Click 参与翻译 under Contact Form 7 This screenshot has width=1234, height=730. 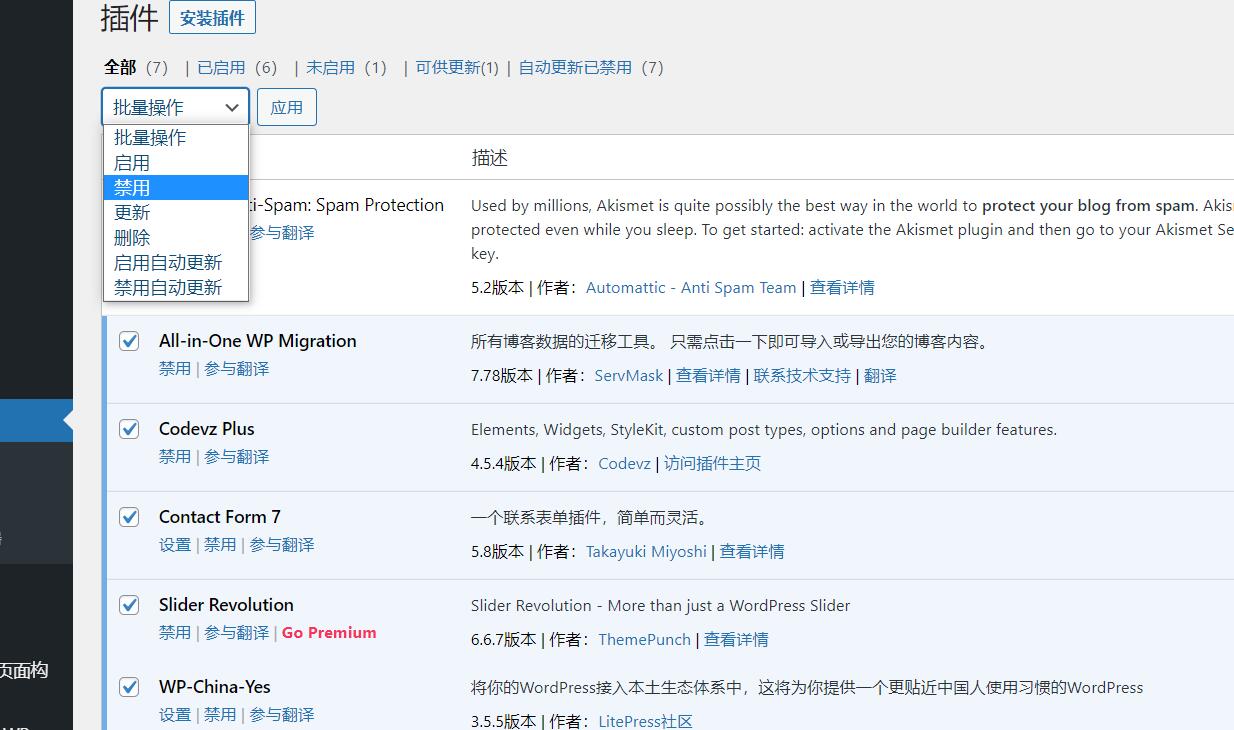[x=282, y=545]
